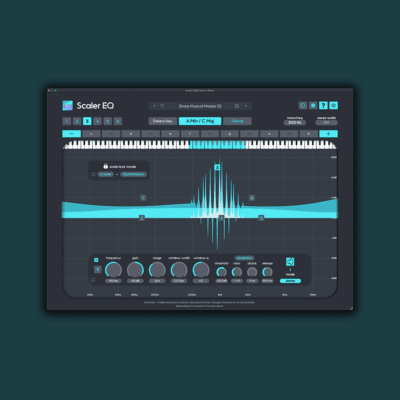The height and width of the screenshot is (400, 400).
Task: Toggle note g in the note row
Action: coord(229,134)
